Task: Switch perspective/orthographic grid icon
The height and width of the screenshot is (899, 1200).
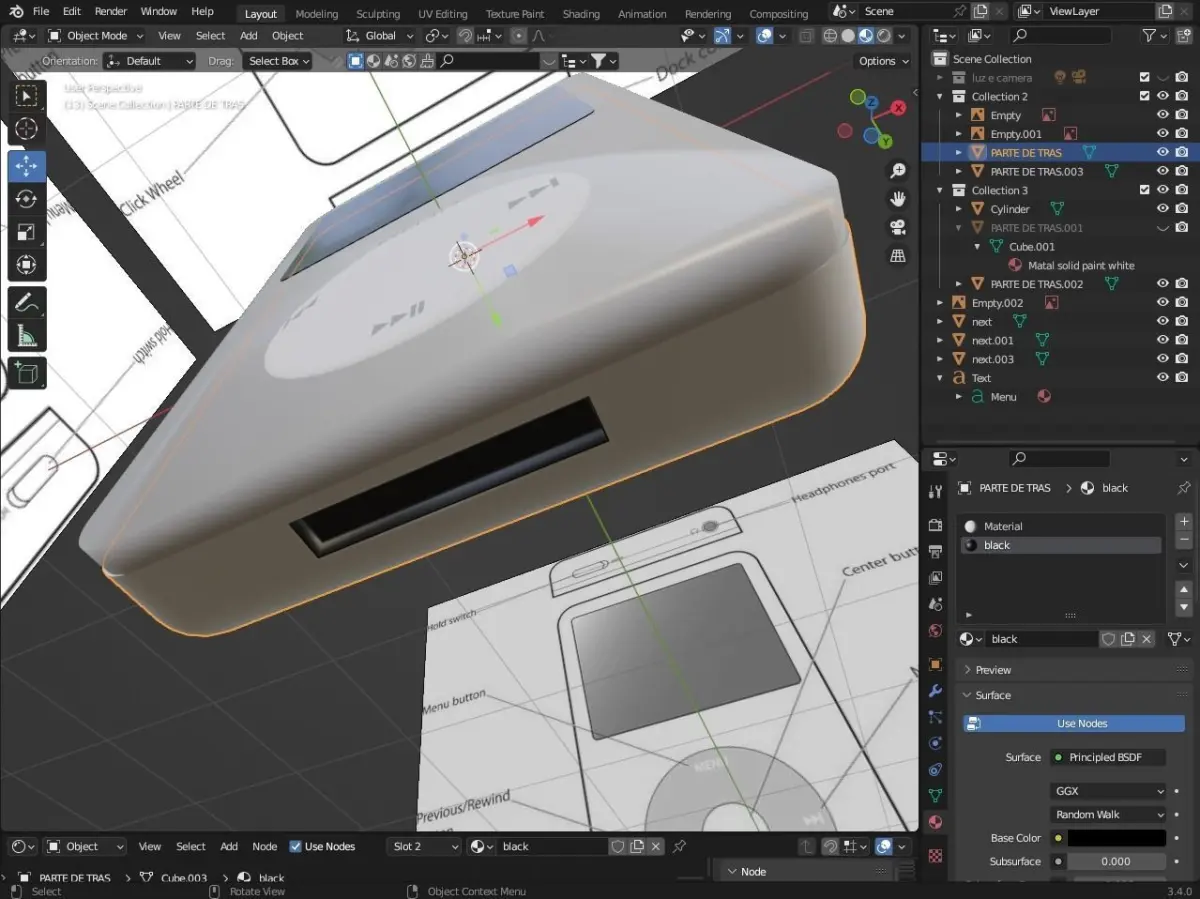Action: point(898,255)
